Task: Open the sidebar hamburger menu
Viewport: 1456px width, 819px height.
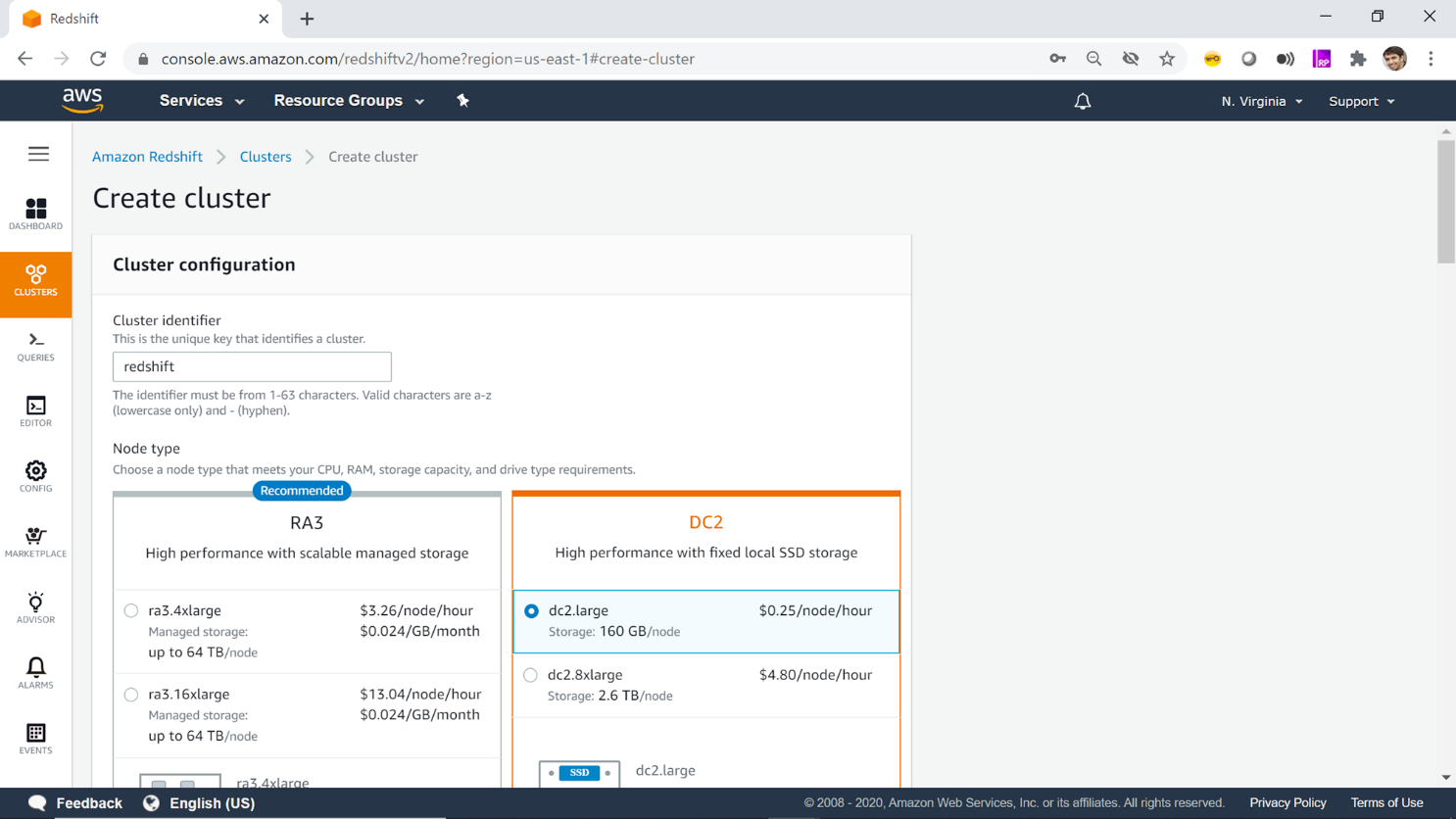Action: 38,154
